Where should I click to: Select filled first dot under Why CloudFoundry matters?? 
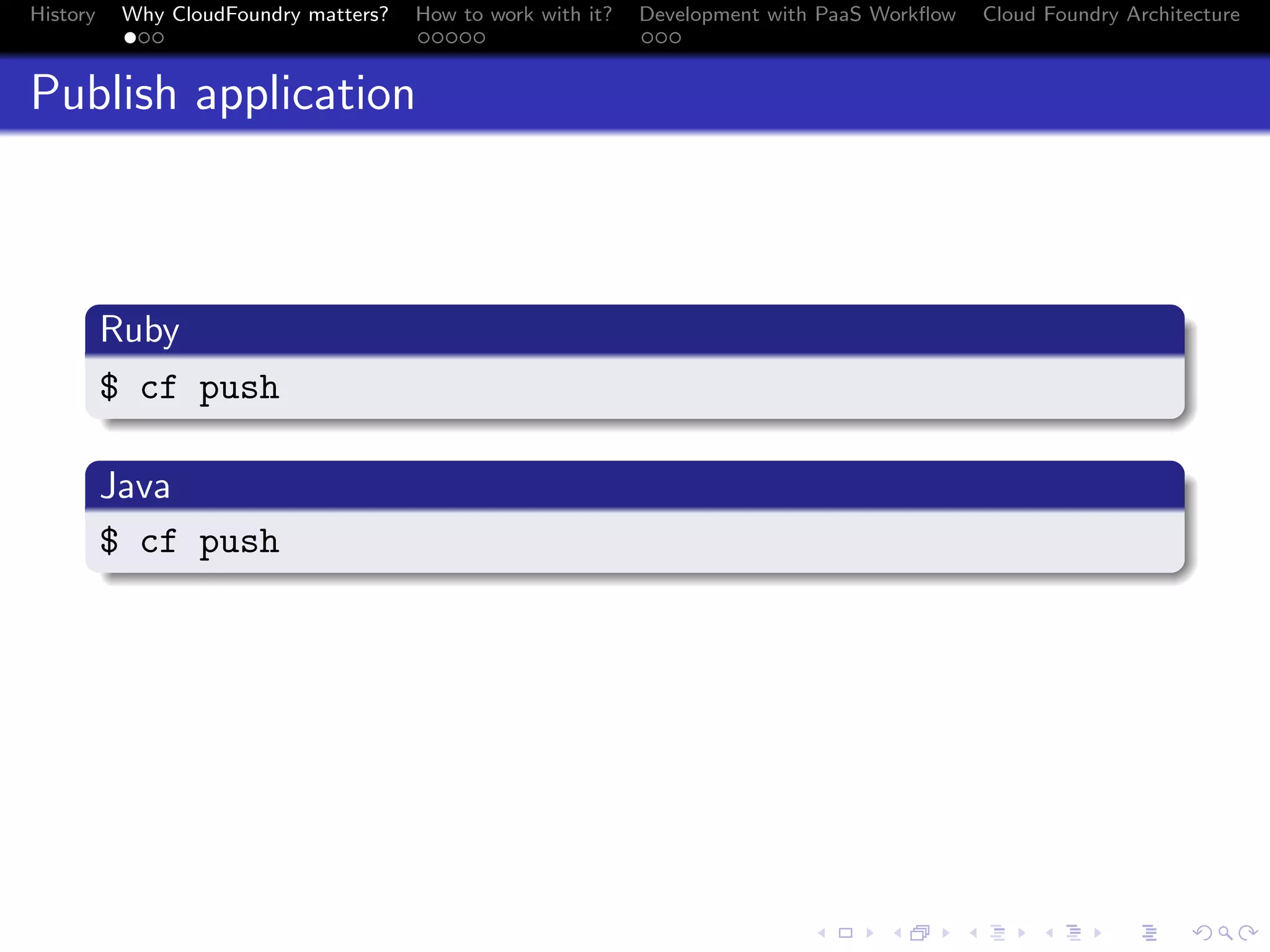(130, 38)
